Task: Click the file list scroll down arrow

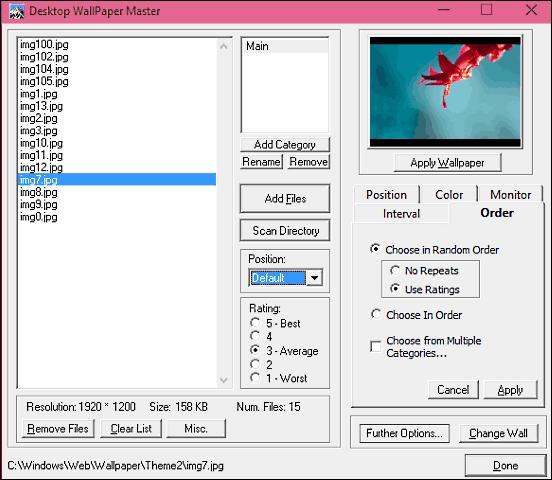Action: pyautogui.click(x=224, y=380)
